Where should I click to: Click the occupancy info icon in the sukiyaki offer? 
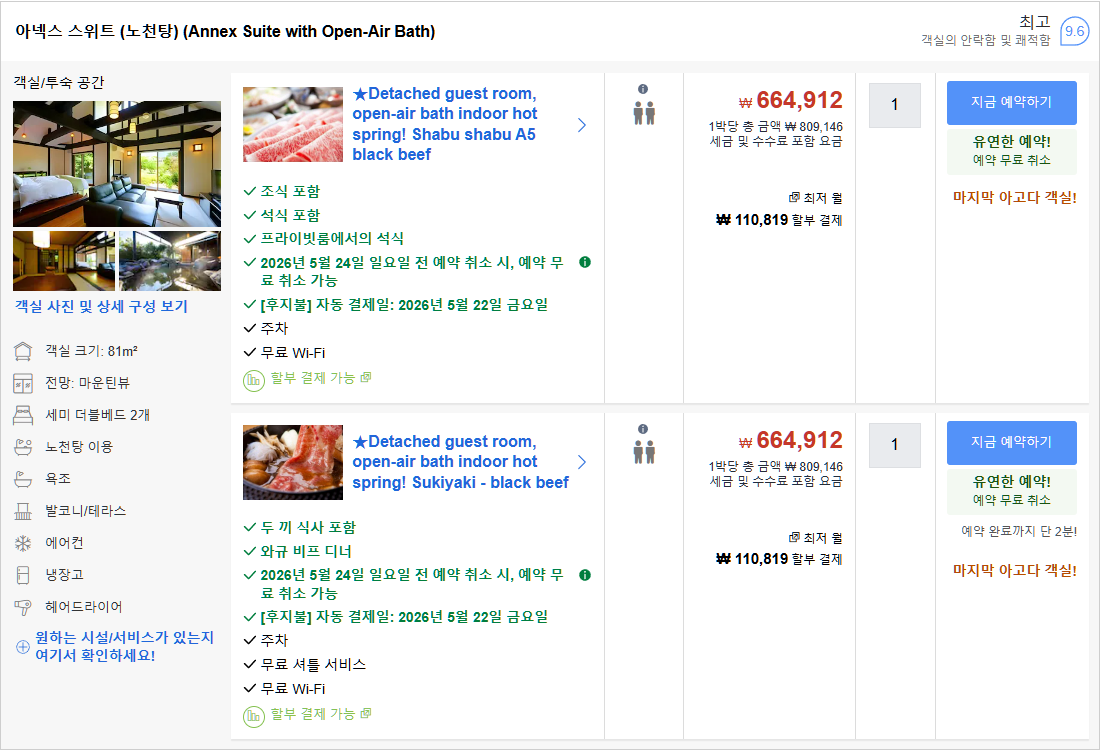click(x=643, y=428)
